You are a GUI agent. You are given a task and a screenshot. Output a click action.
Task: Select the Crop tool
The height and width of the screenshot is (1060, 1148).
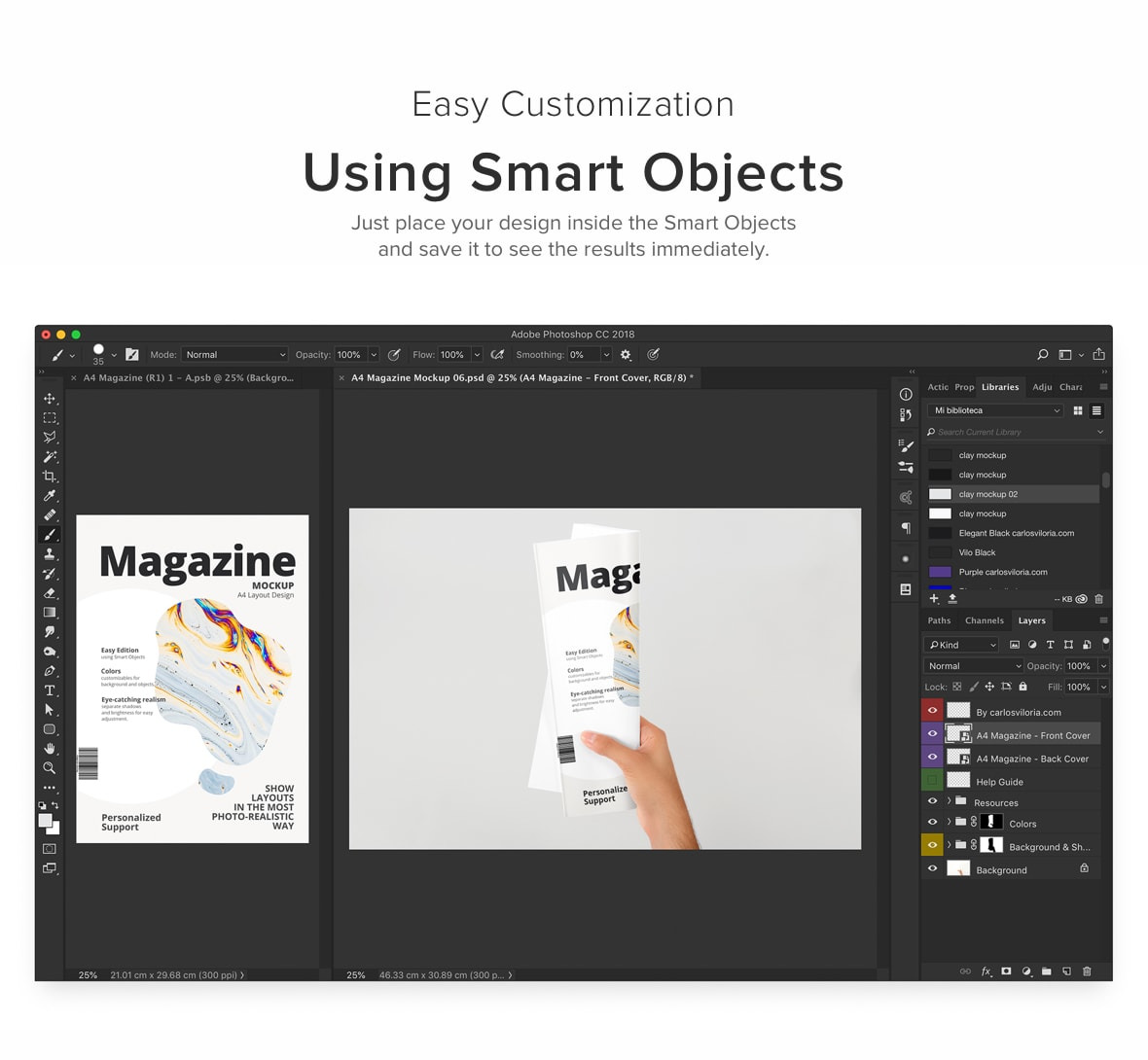(x=50, y=477)
